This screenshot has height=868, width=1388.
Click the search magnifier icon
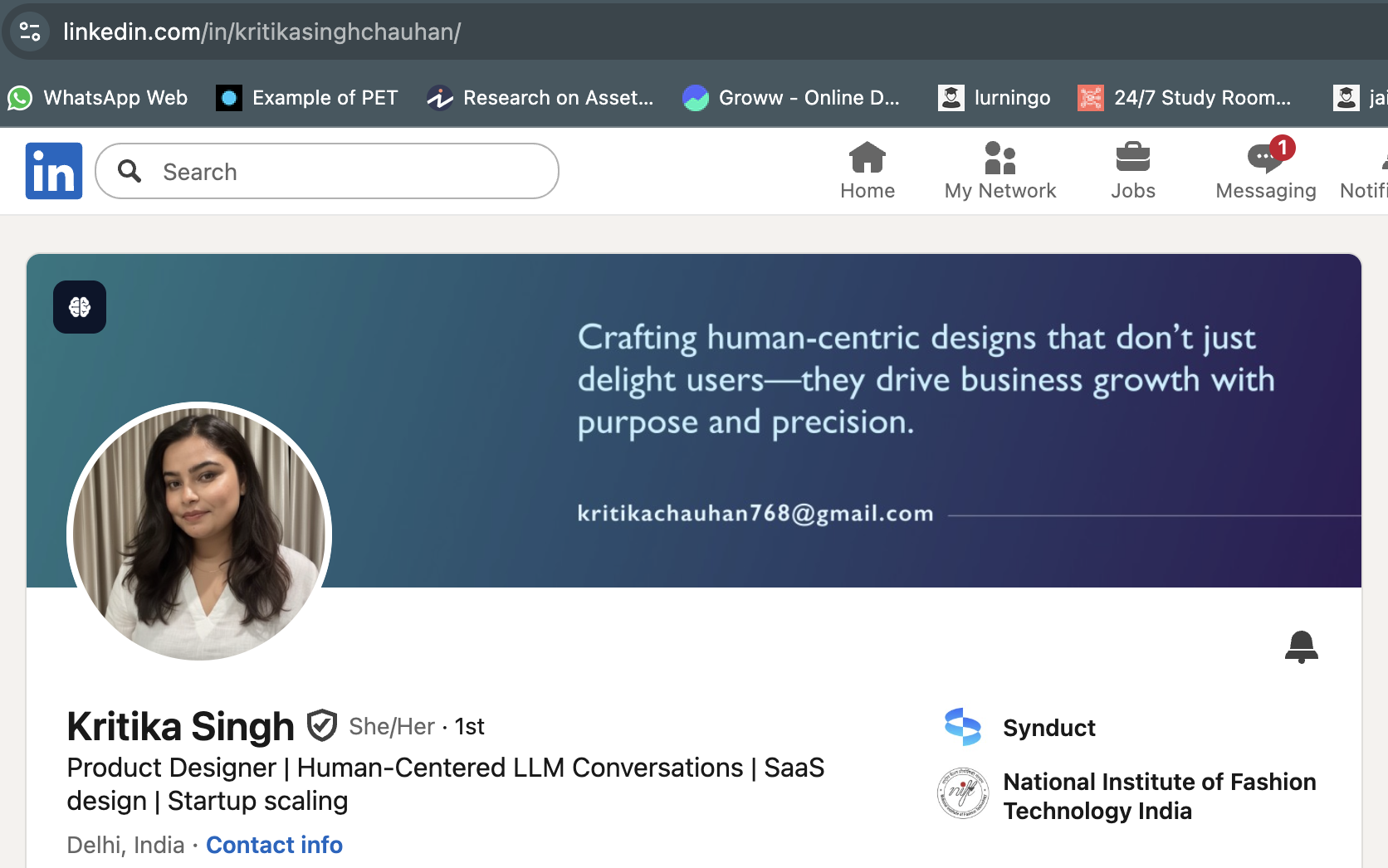click(130, 171)
